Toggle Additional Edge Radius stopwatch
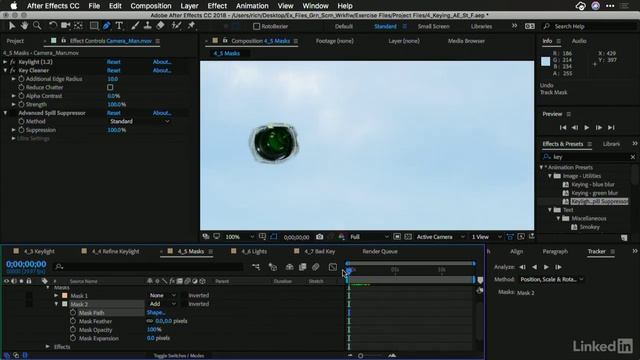Screen dimensions: 640x360 point(21,79)
